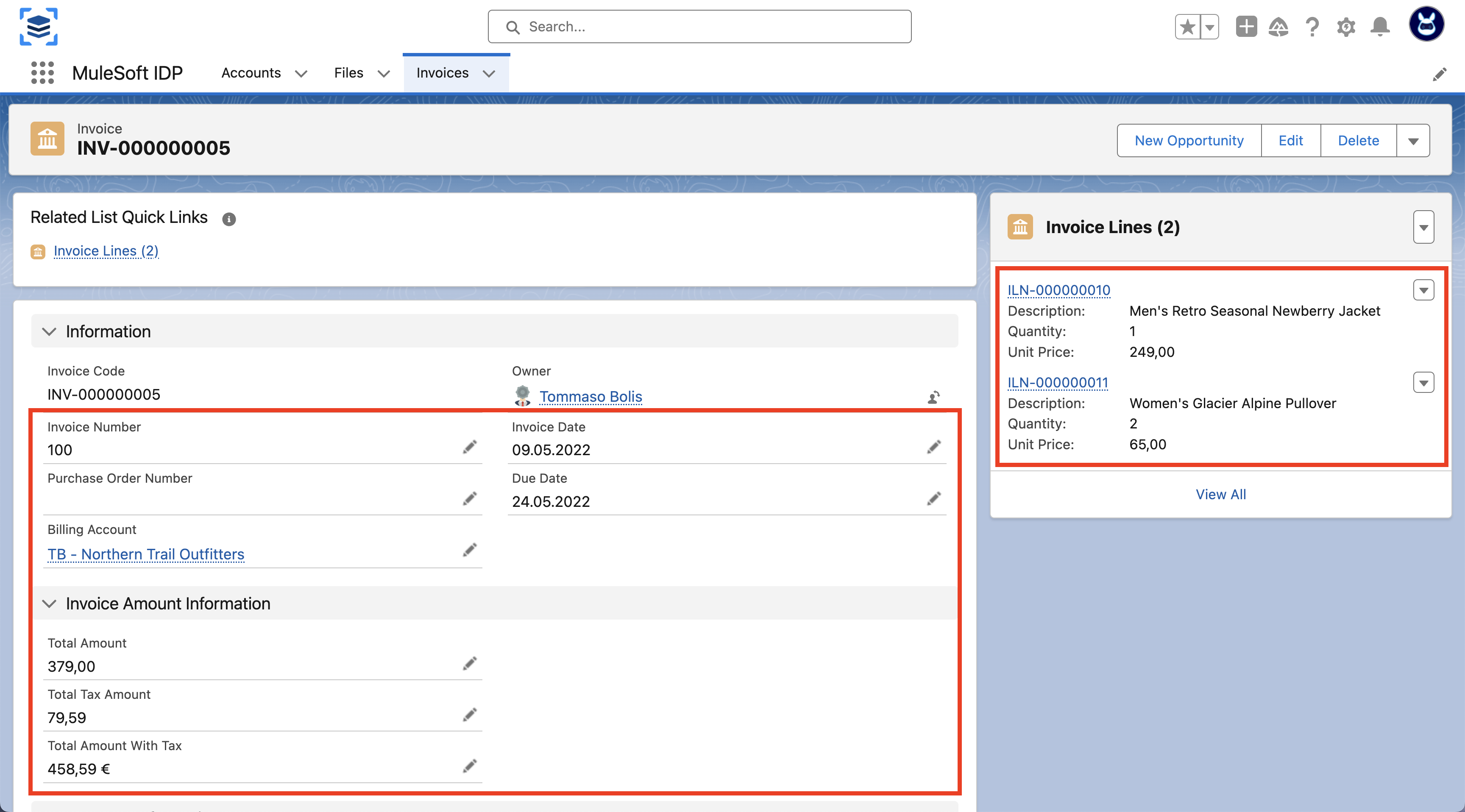Viewport: 1465px width, 812px height.
Task: Edit the Due Date field pencil
Action: click(934, 499)
